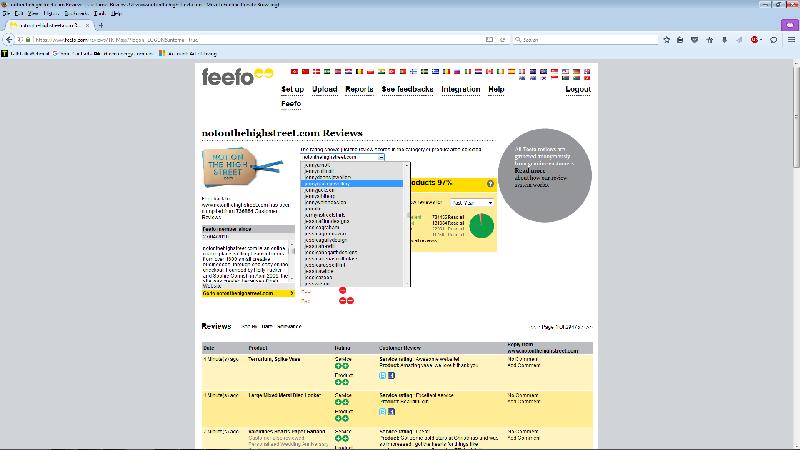This screenshot has width=800, height=450.
Task: Click the second of the paired red minus icons
Action: pos(350,301)
